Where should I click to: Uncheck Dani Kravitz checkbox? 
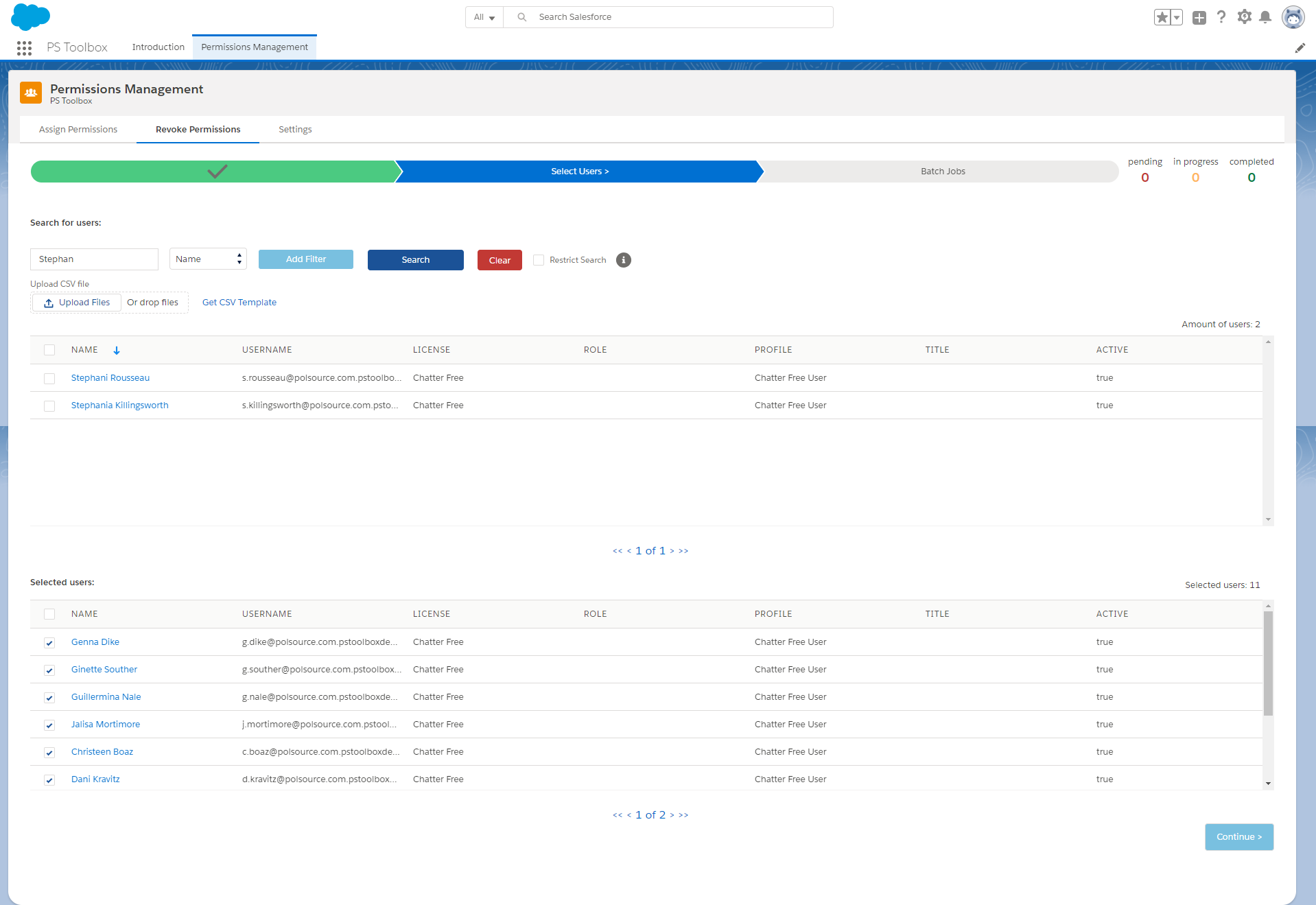coord(49,780)
